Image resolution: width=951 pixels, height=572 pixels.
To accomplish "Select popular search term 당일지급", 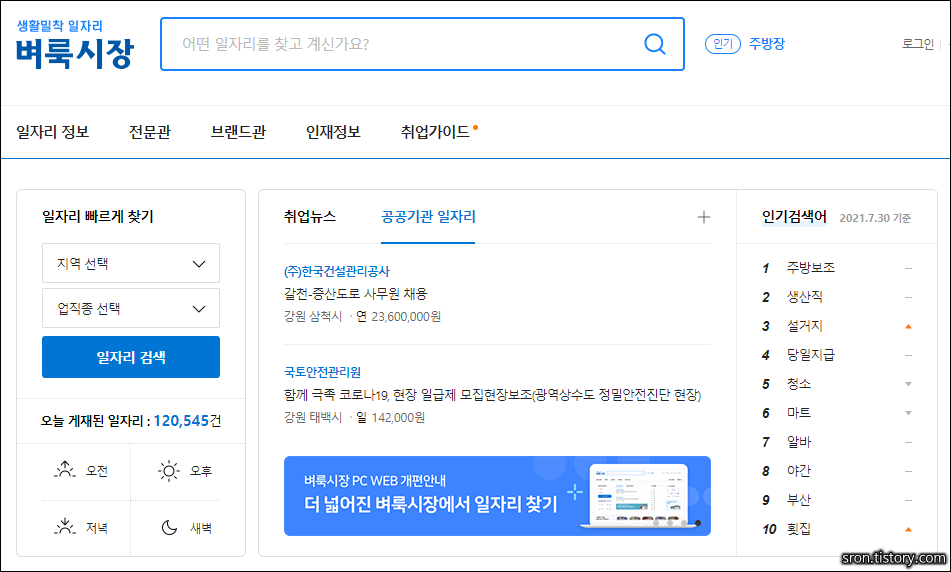I will point(810,355).
